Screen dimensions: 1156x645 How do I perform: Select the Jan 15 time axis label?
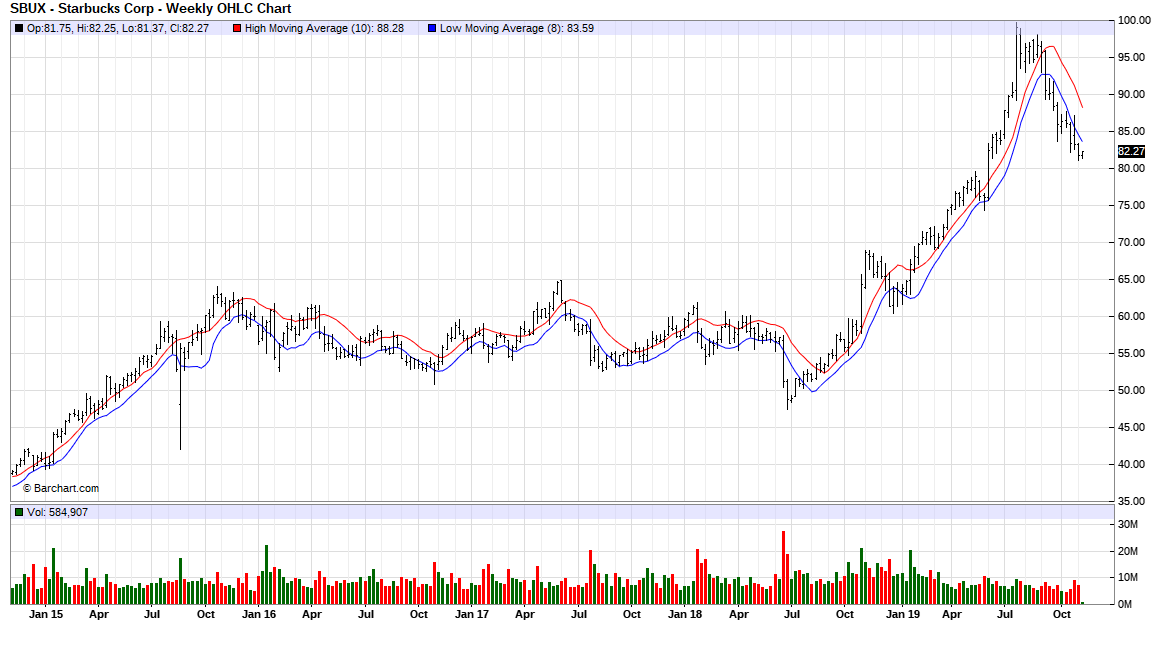point(46,614)
